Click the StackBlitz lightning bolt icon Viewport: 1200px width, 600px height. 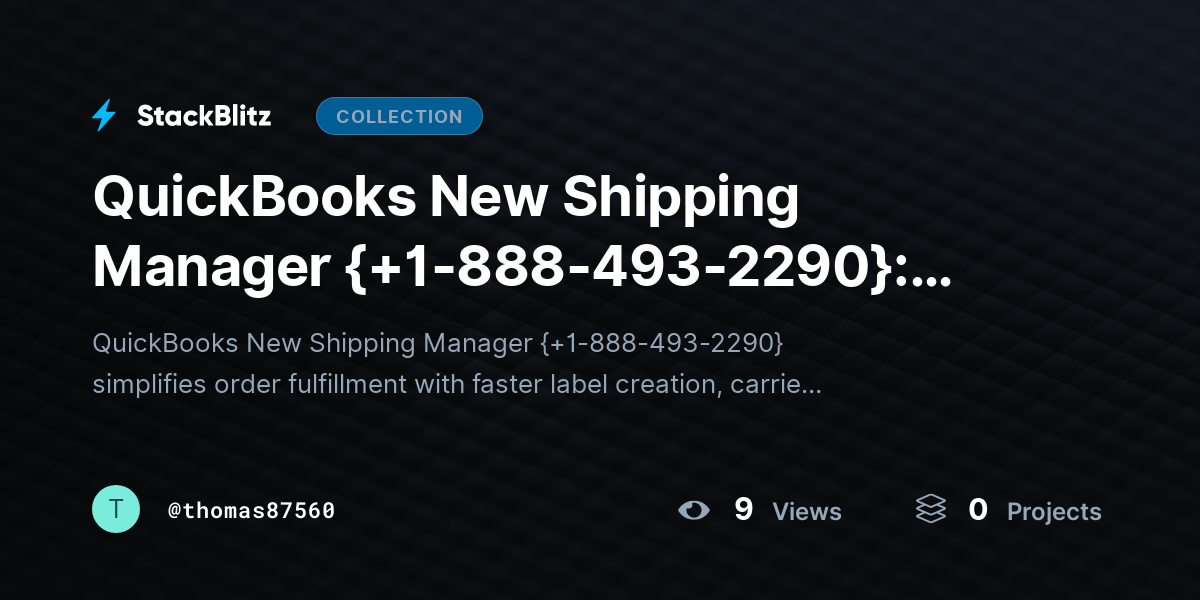104,116
